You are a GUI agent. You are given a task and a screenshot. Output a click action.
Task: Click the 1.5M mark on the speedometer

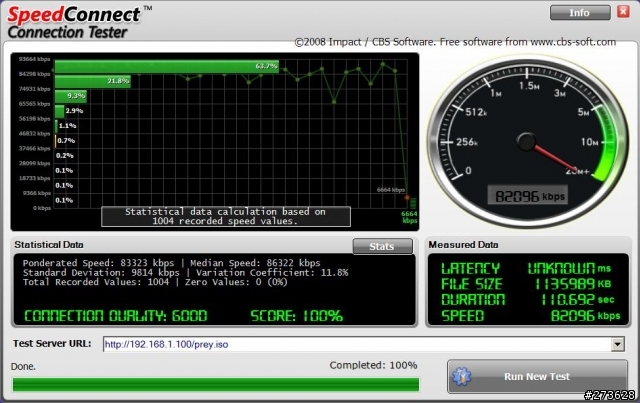529,86
